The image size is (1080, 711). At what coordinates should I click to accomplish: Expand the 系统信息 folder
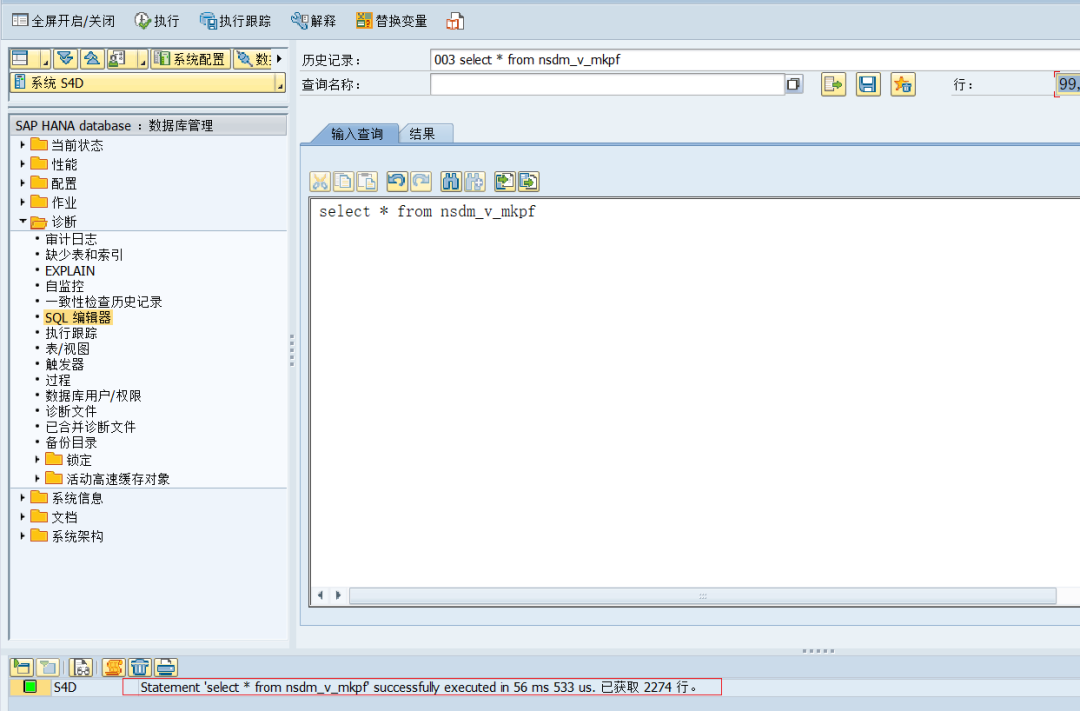coord(23,497)
